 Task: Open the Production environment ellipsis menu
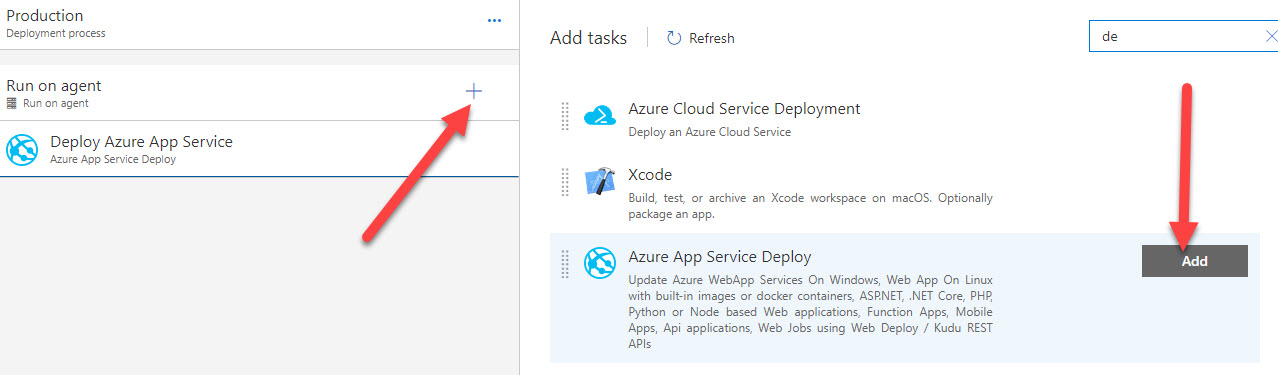point(494,20)
